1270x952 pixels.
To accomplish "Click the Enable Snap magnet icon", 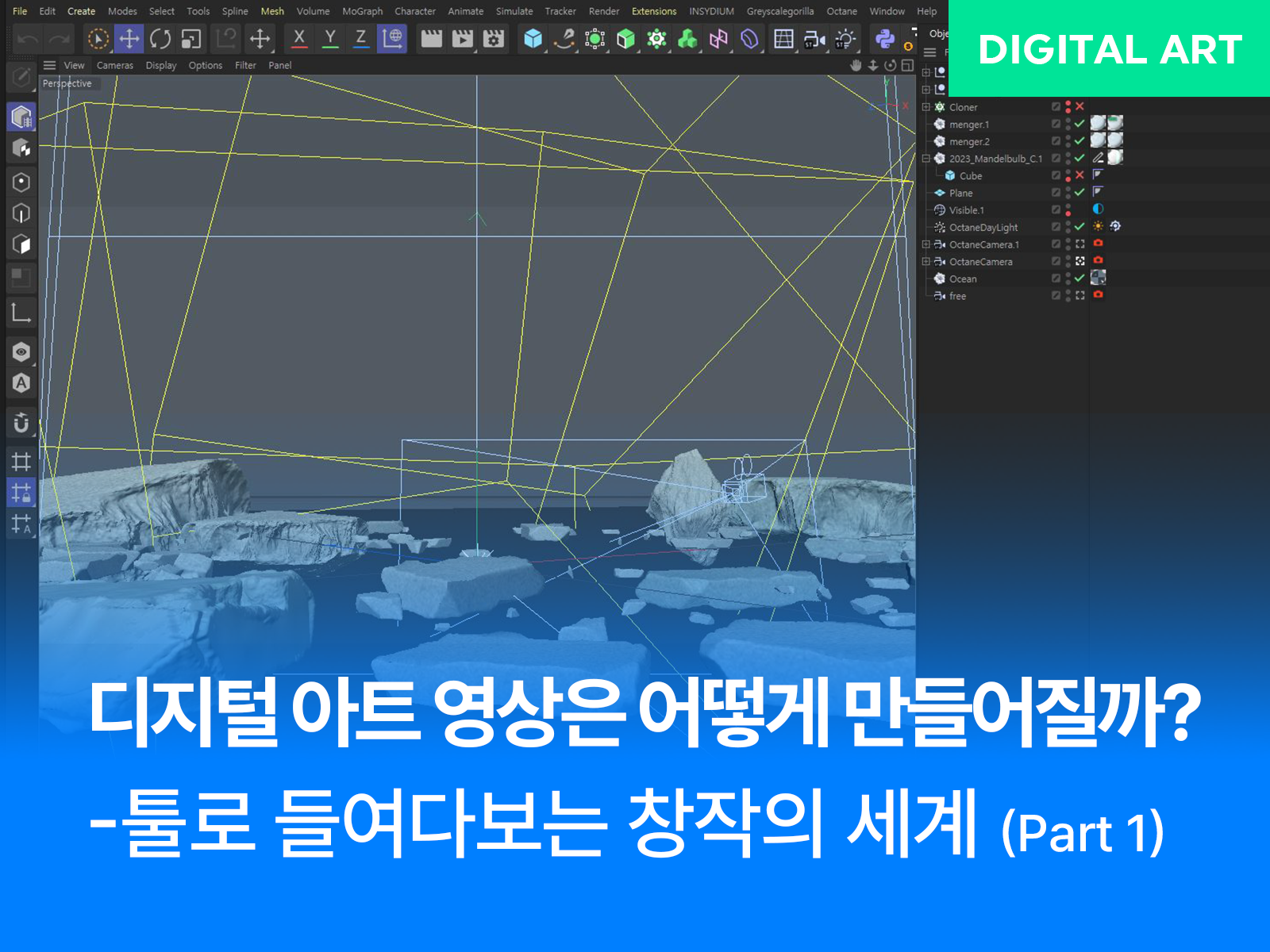I will (x=21, y=423).
